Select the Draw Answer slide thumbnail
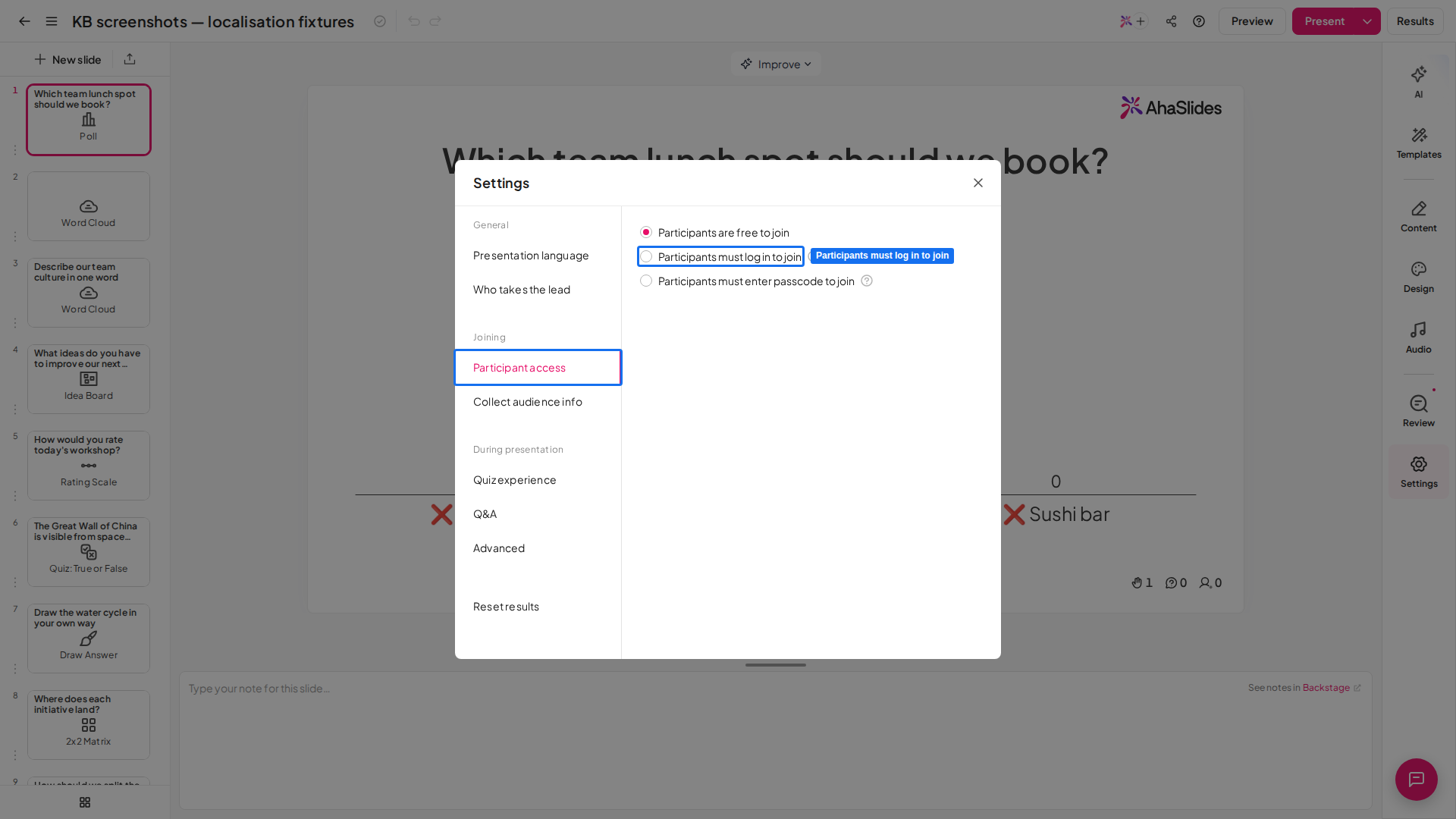This screenshot has width=1456, height=819. pos(89,639)
